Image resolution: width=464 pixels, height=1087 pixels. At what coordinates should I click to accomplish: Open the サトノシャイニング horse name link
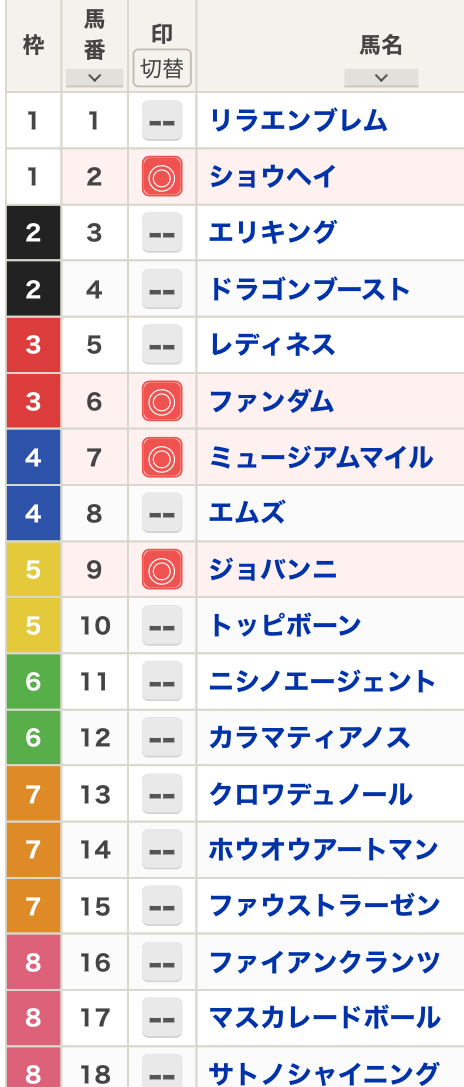[324, 1073]
